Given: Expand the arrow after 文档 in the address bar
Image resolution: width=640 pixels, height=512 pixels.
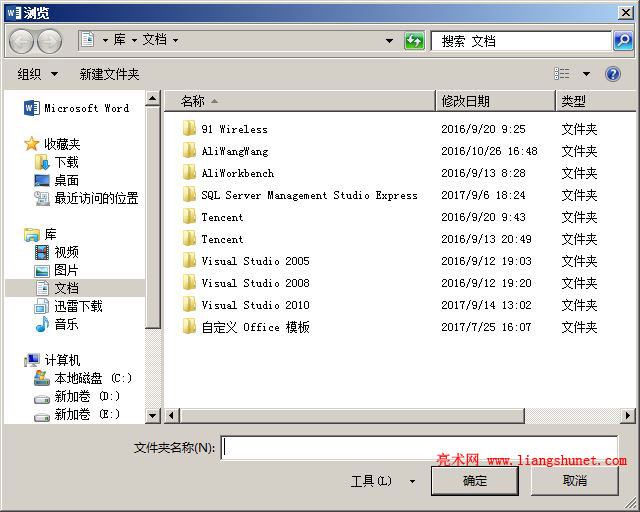Looking at the screenshot, I should click(x=176, y=40).
